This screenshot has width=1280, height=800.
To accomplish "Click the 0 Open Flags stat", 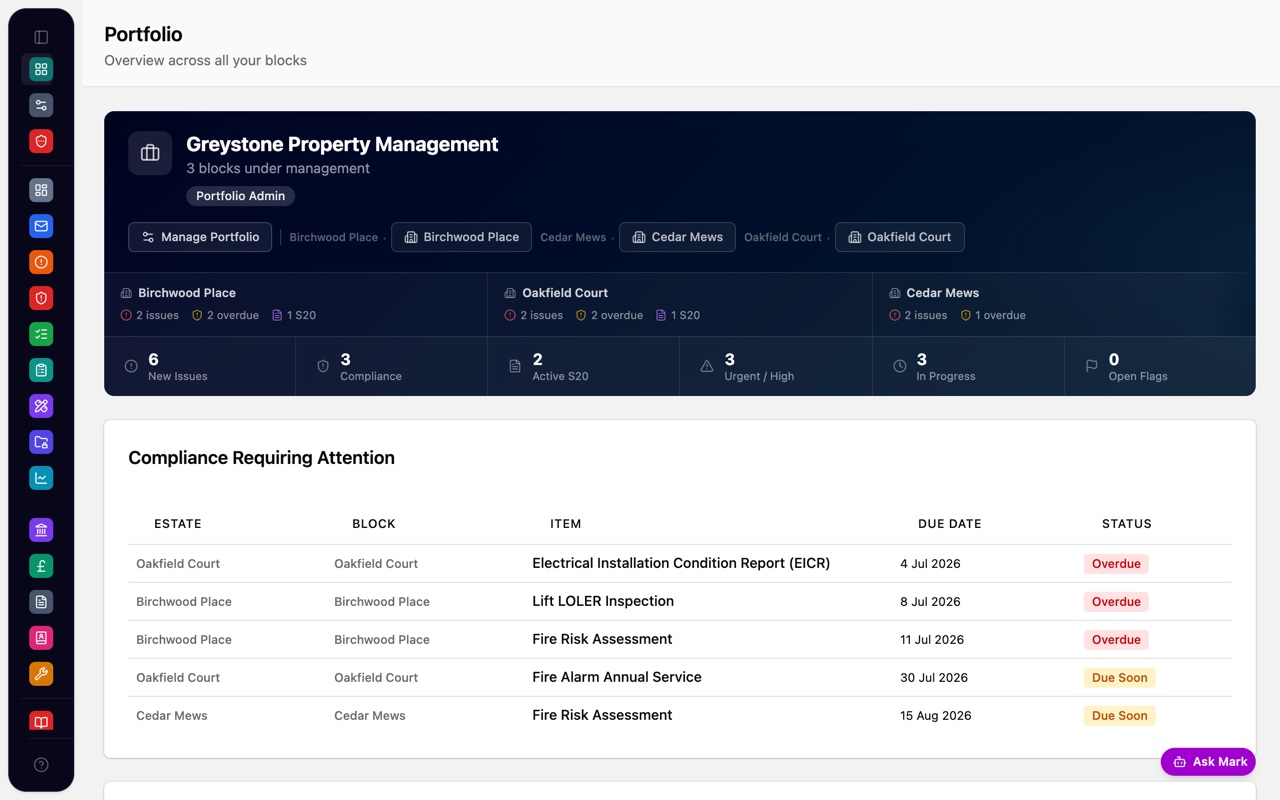I will pos(1160,366).
